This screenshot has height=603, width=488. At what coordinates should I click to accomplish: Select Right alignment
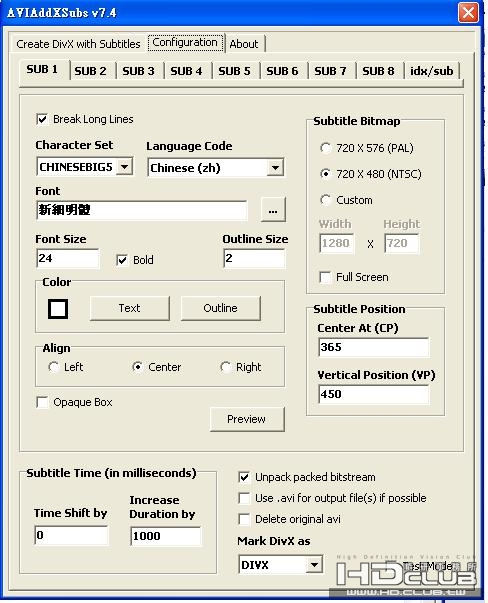point(225,367)
